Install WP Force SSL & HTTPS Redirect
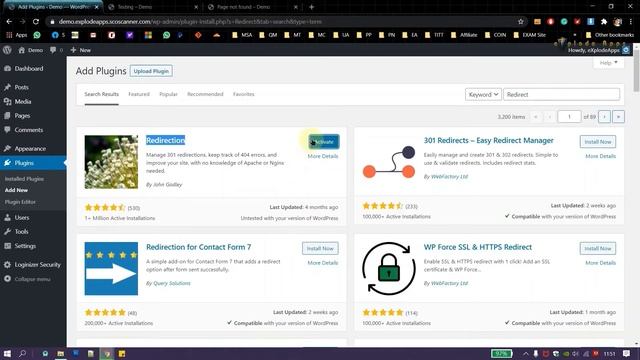This screenshot has width=640, height=360. pyautogui.click(x=598, y=248)
